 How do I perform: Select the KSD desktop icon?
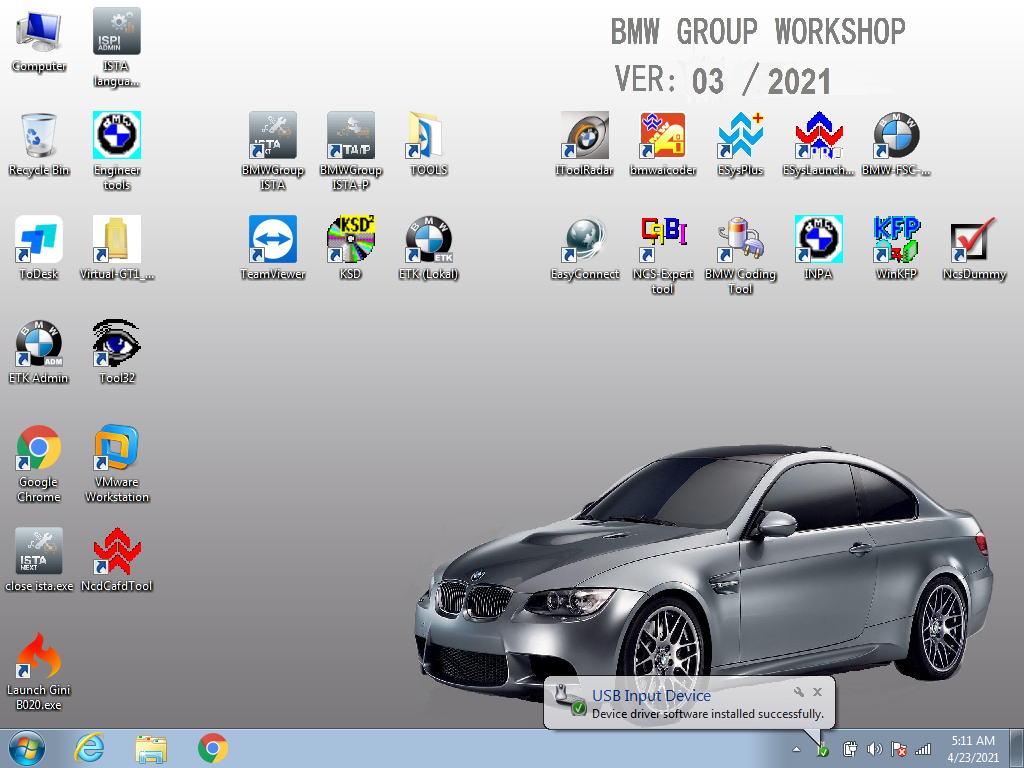coord(351,240)
